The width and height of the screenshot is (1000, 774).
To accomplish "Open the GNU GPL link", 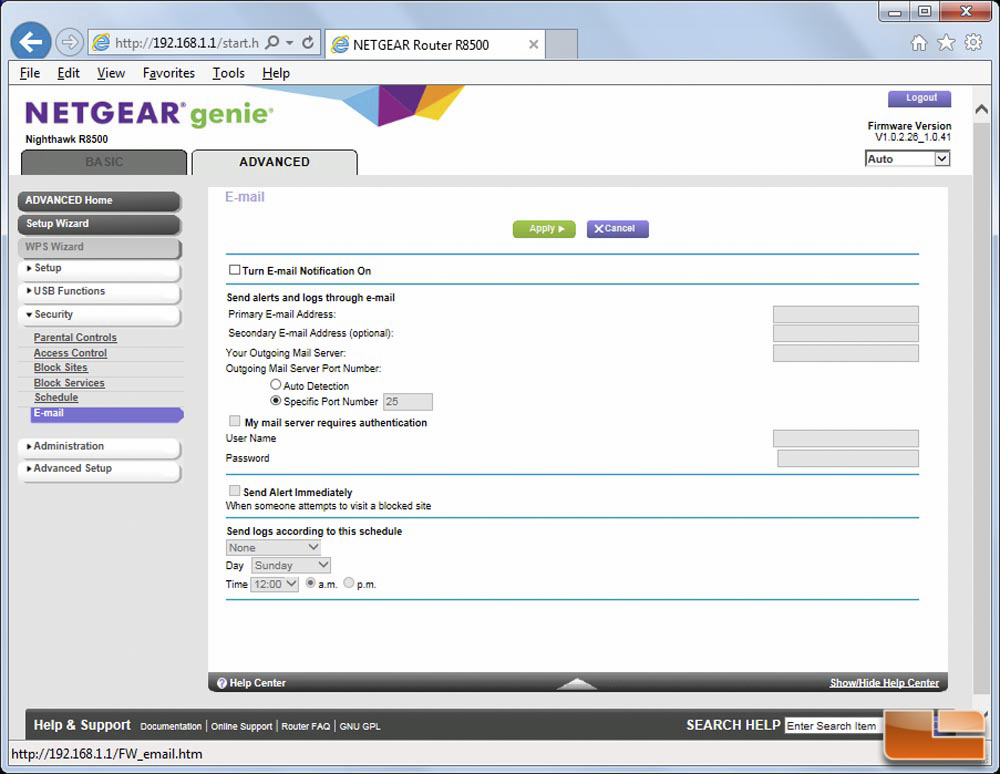I will coord(360,726).
